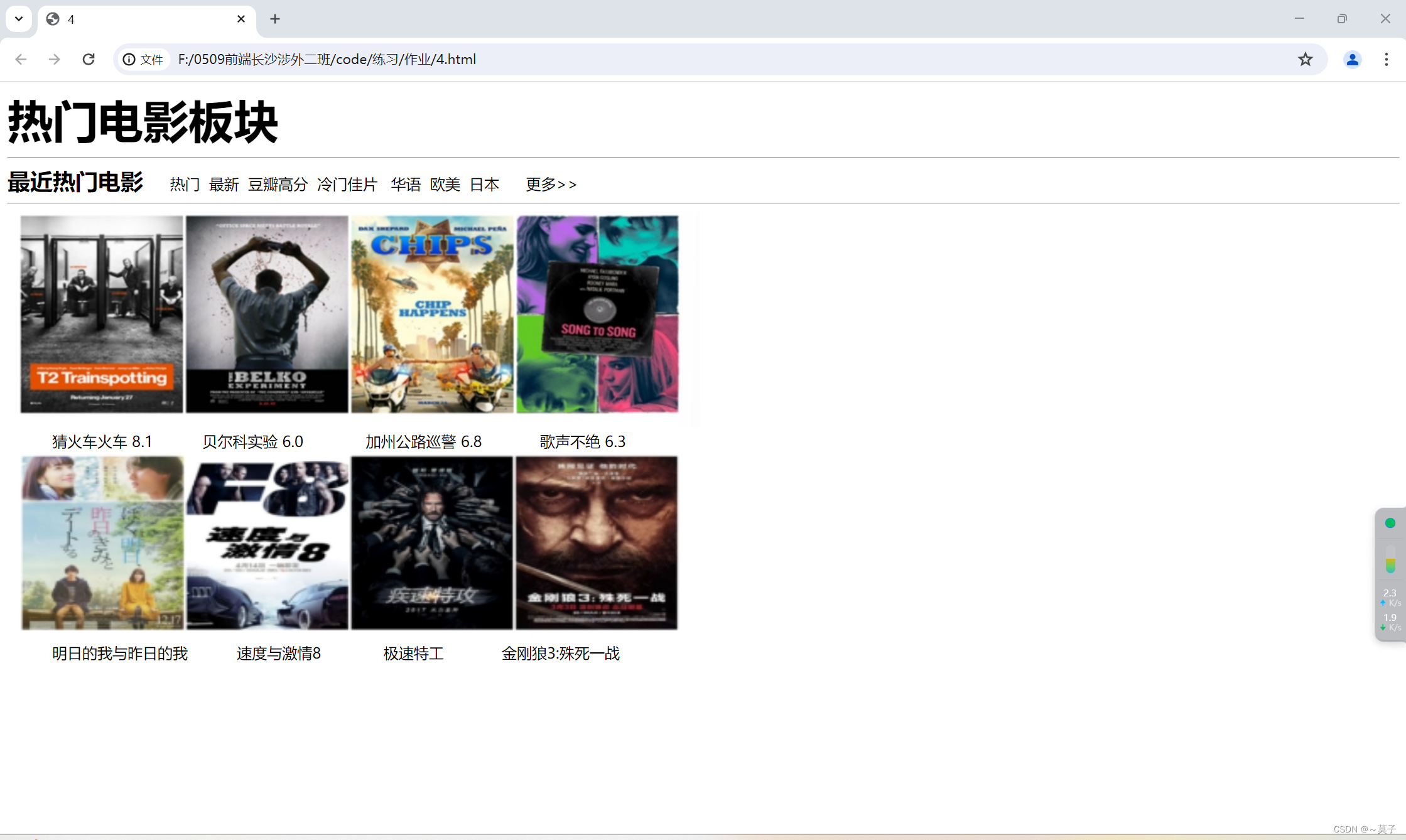Open a new browser tab
The image size is (1406, 840).
pyautogui.click(x=275, y=19)
